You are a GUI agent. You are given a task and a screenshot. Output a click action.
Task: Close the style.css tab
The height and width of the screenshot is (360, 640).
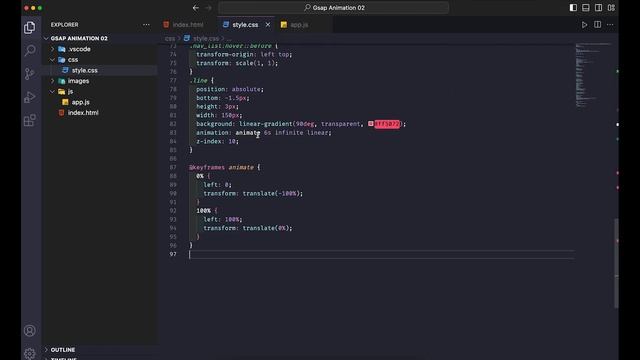click(x=268, y=25)
